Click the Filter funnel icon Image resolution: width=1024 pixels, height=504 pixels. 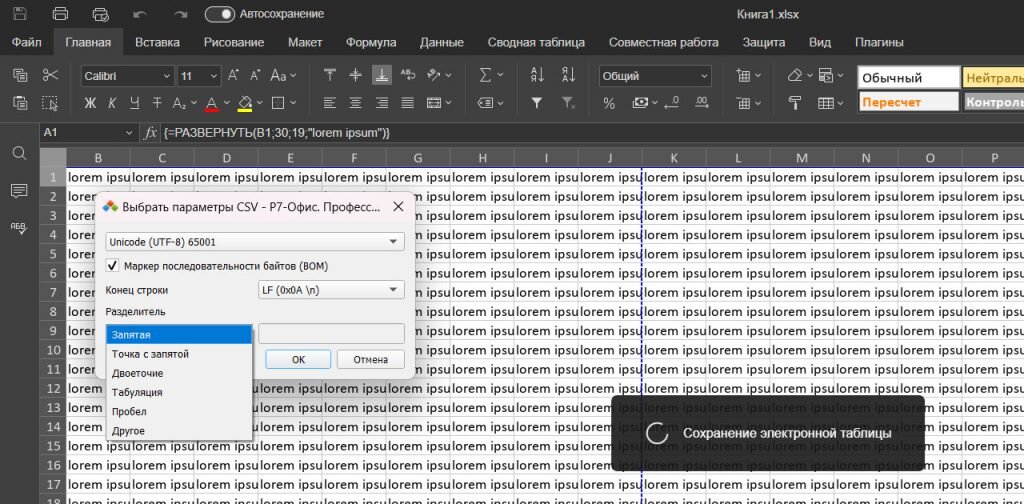coord(537,103)
